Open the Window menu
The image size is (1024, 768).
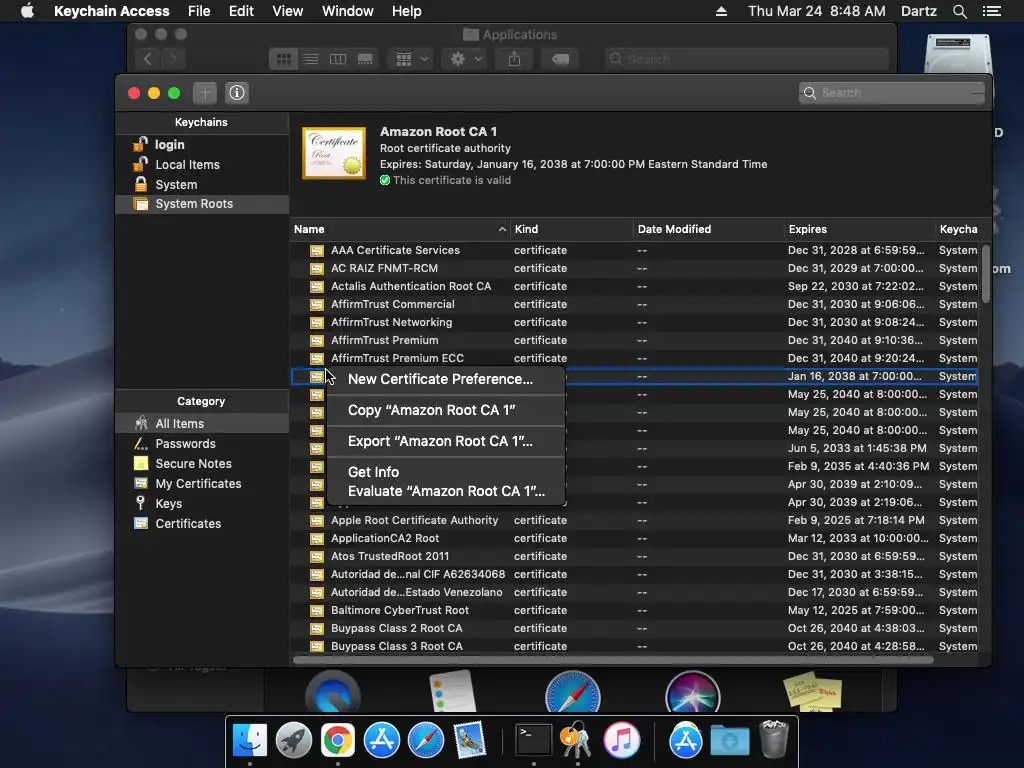point(347,11)
